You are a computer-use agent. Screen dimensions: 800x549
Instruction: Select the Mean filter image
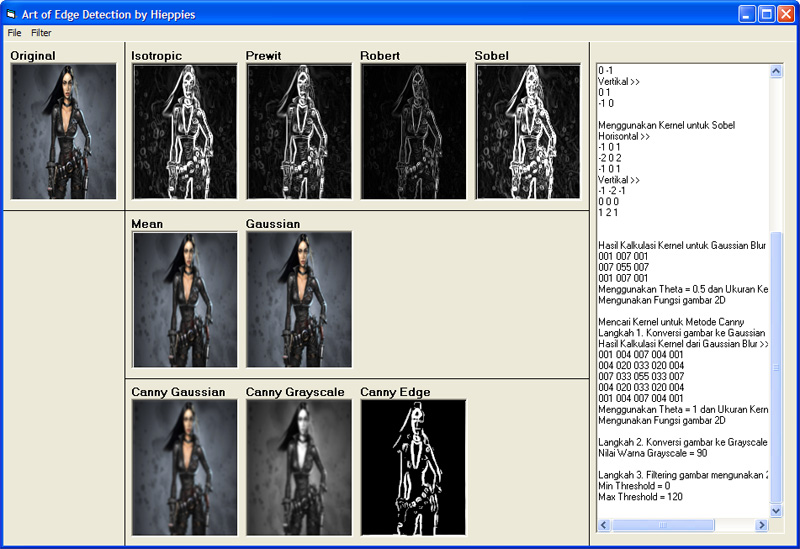(184, 300)
